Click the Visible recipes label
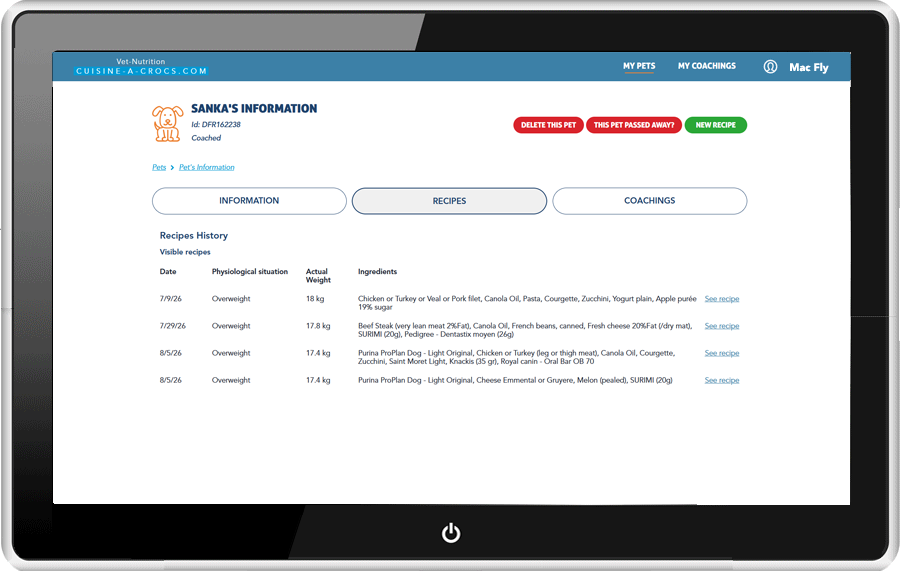Image resolution: width=900 pixels, height=571 pixels. pyautogui.click(x=185, y=252)
